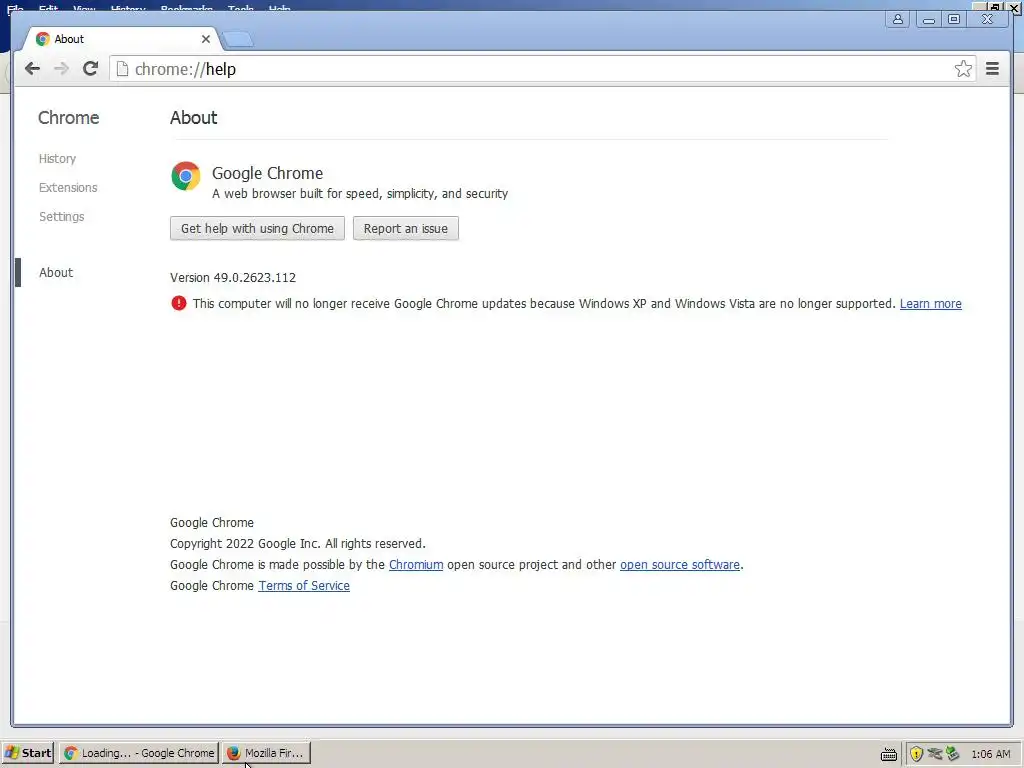Open the Windows Start button
Viewport: 1024px width, 768px height.
pyautogui.click(x=27, y=753)
